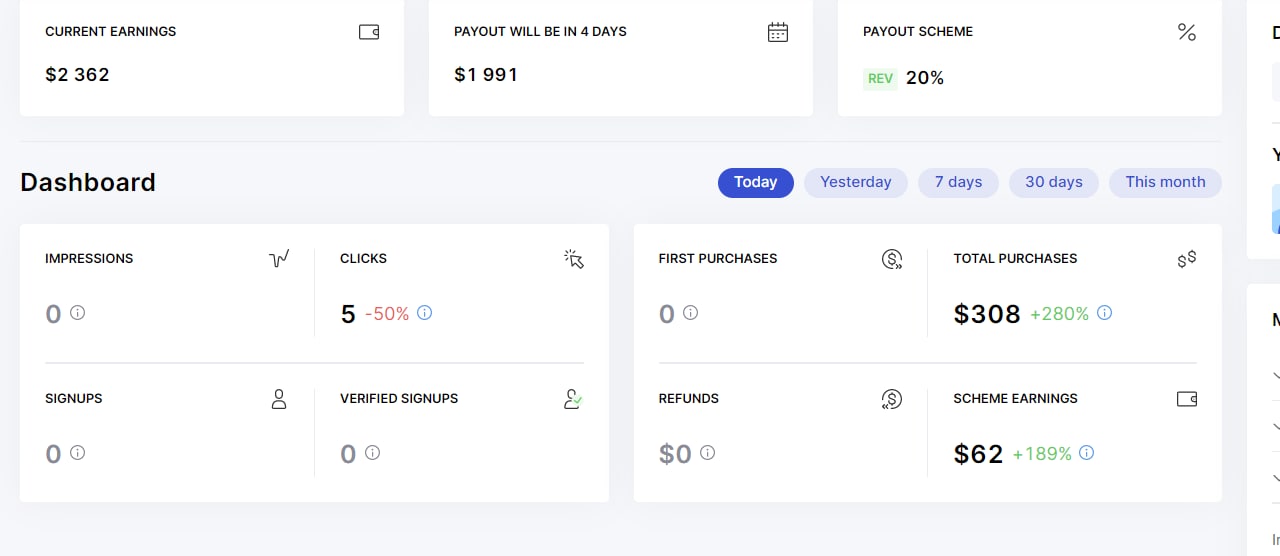Show stats for 7 days

pyautogui.click(x=958, y=182)
